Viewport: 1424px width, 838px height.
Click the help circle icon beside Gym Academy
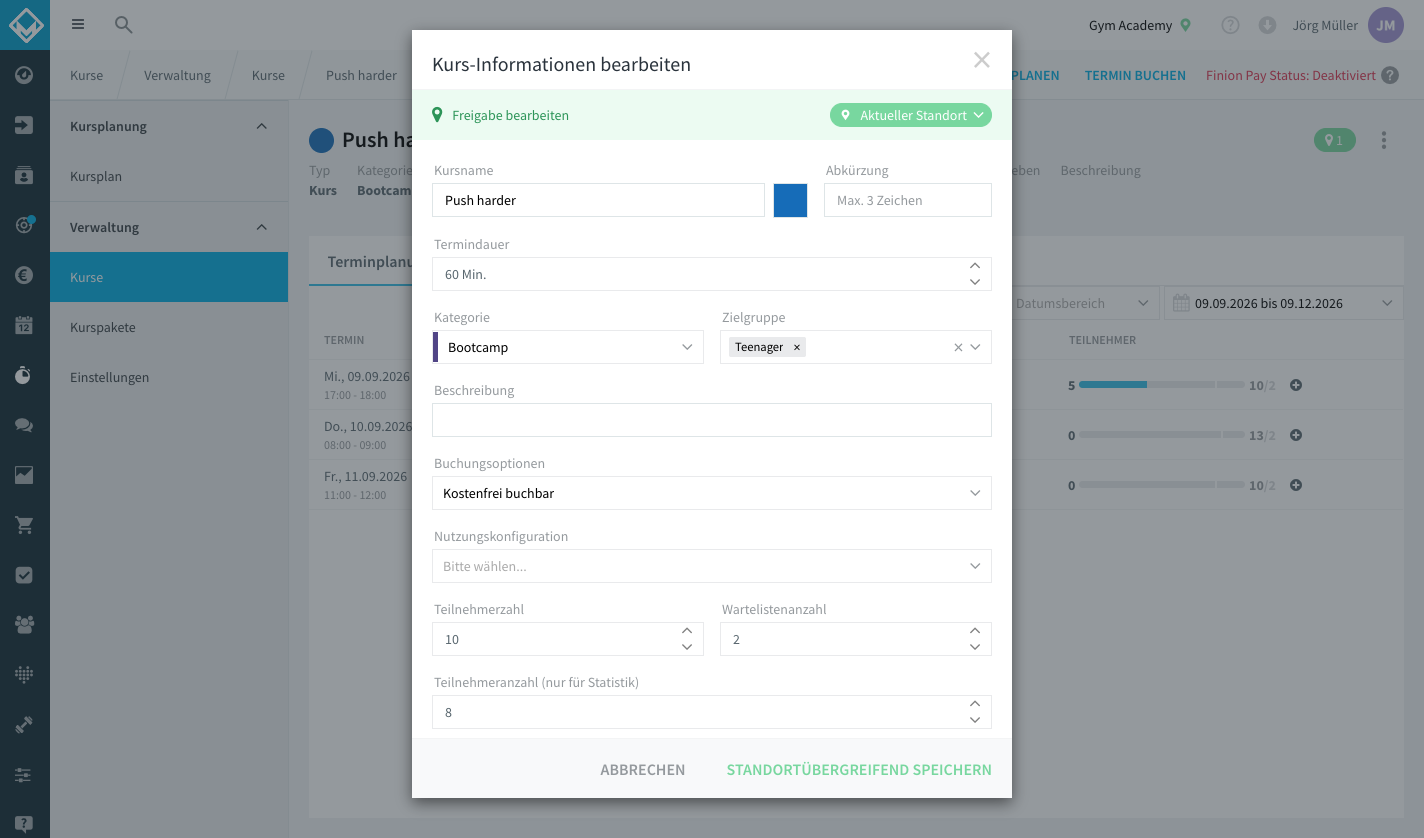tap(1230, 25)
